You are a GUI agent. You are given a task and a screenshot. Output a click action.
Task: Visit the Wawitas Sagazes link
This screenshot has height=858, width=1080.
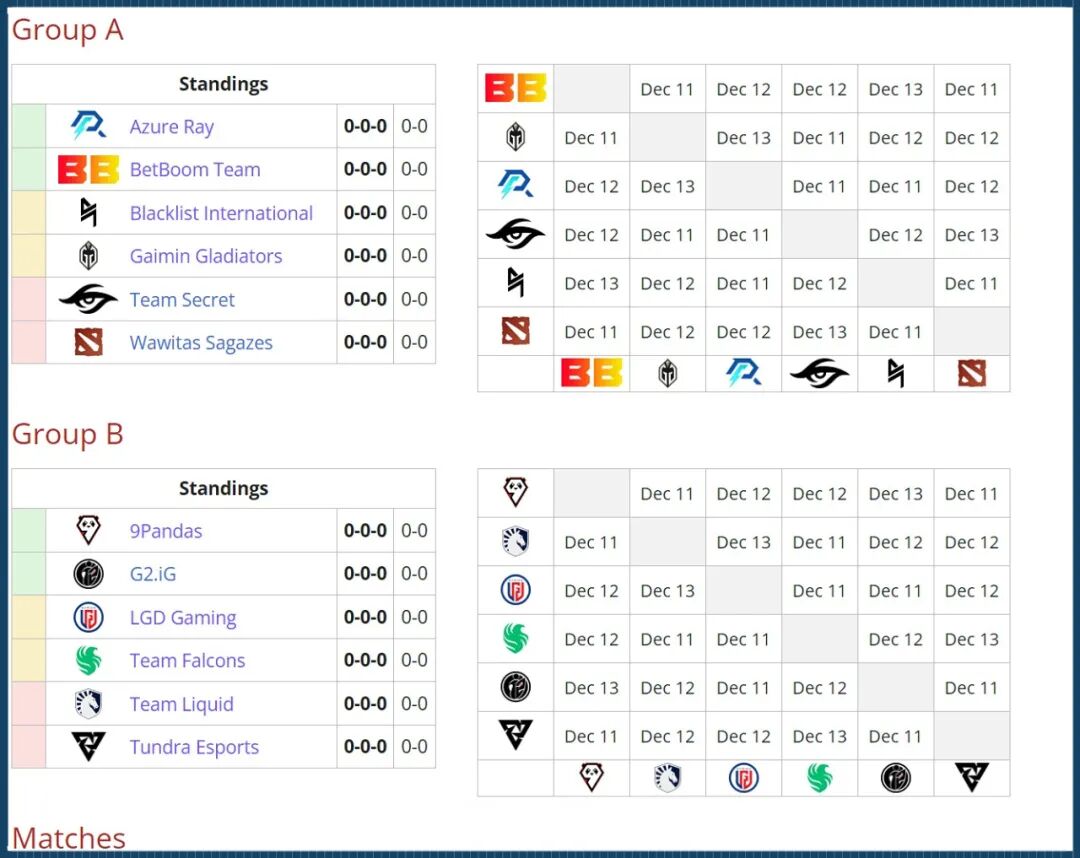[x=201, y=343]
